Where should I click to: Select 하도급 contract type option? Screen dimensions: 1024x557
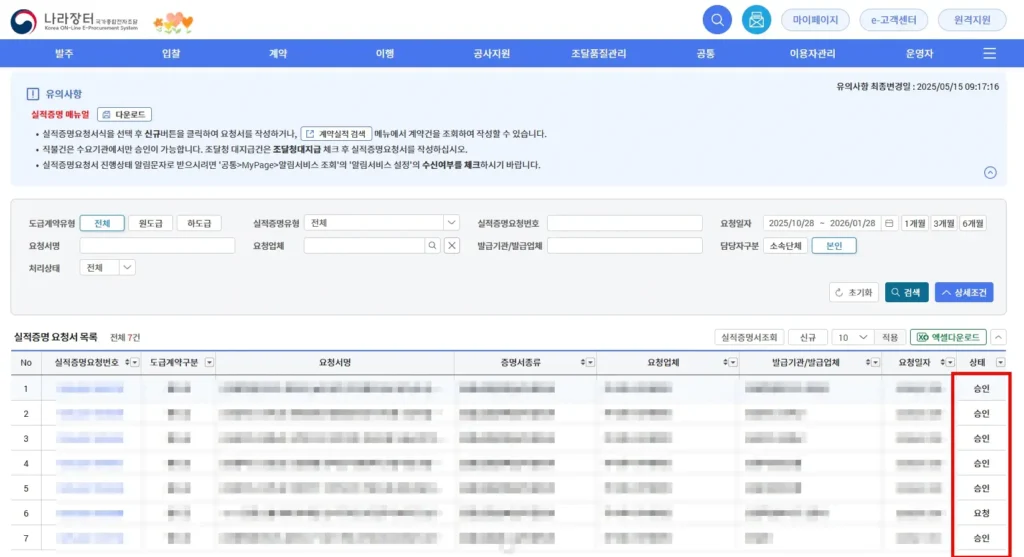pyautogui.click(x=198, y=223)
